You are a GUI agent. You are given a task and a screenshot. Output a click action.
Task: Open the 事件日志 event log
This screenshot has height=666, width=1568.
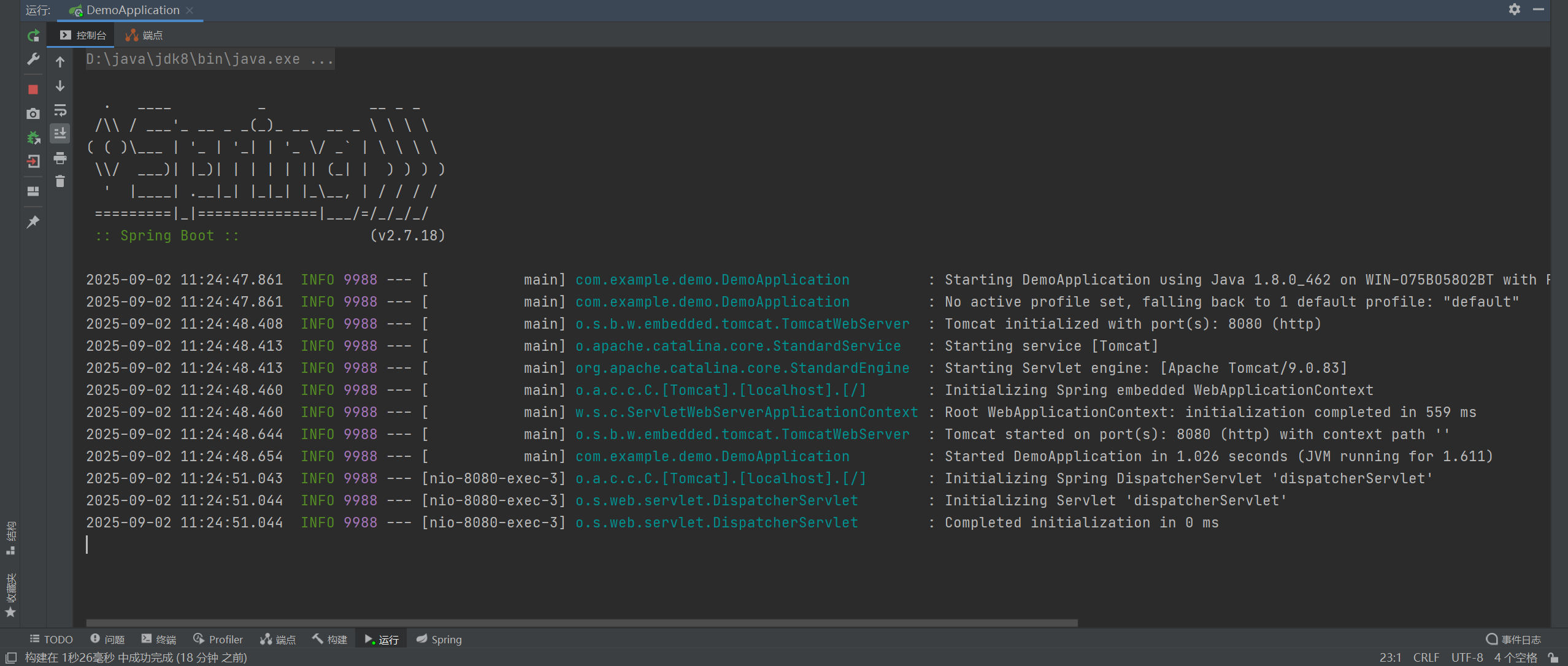[x=1513, y=639]
